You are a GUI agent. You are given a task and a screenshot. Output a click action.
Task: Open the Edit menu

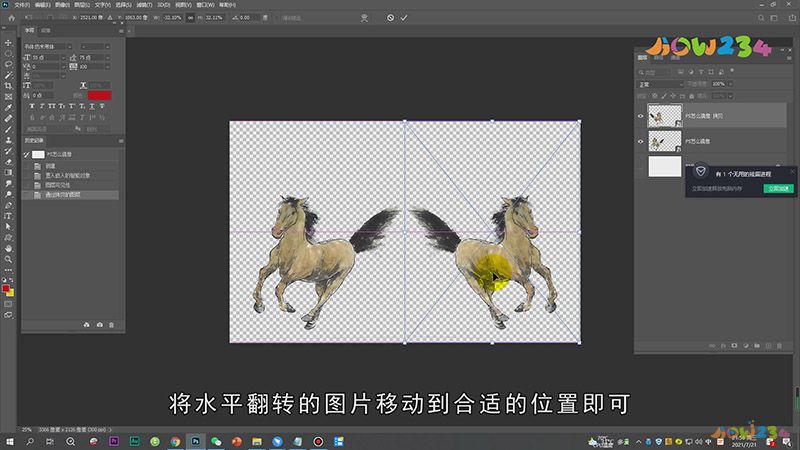tap(42, 5)
